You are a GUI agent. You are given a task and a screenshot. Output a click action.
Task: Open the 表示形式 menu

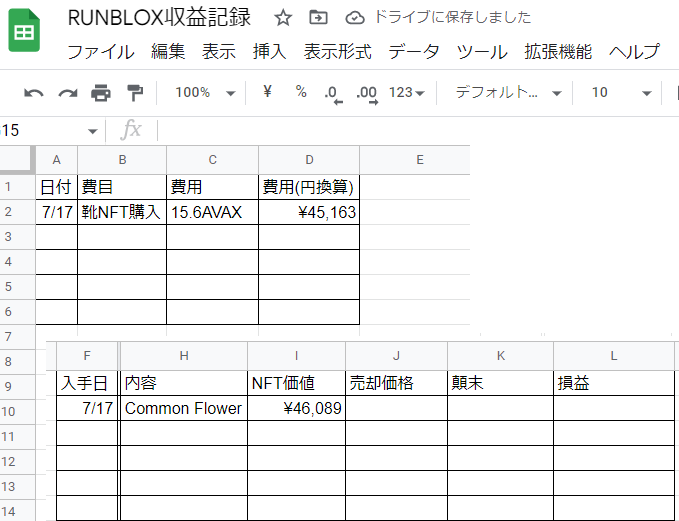coord(337,52)
